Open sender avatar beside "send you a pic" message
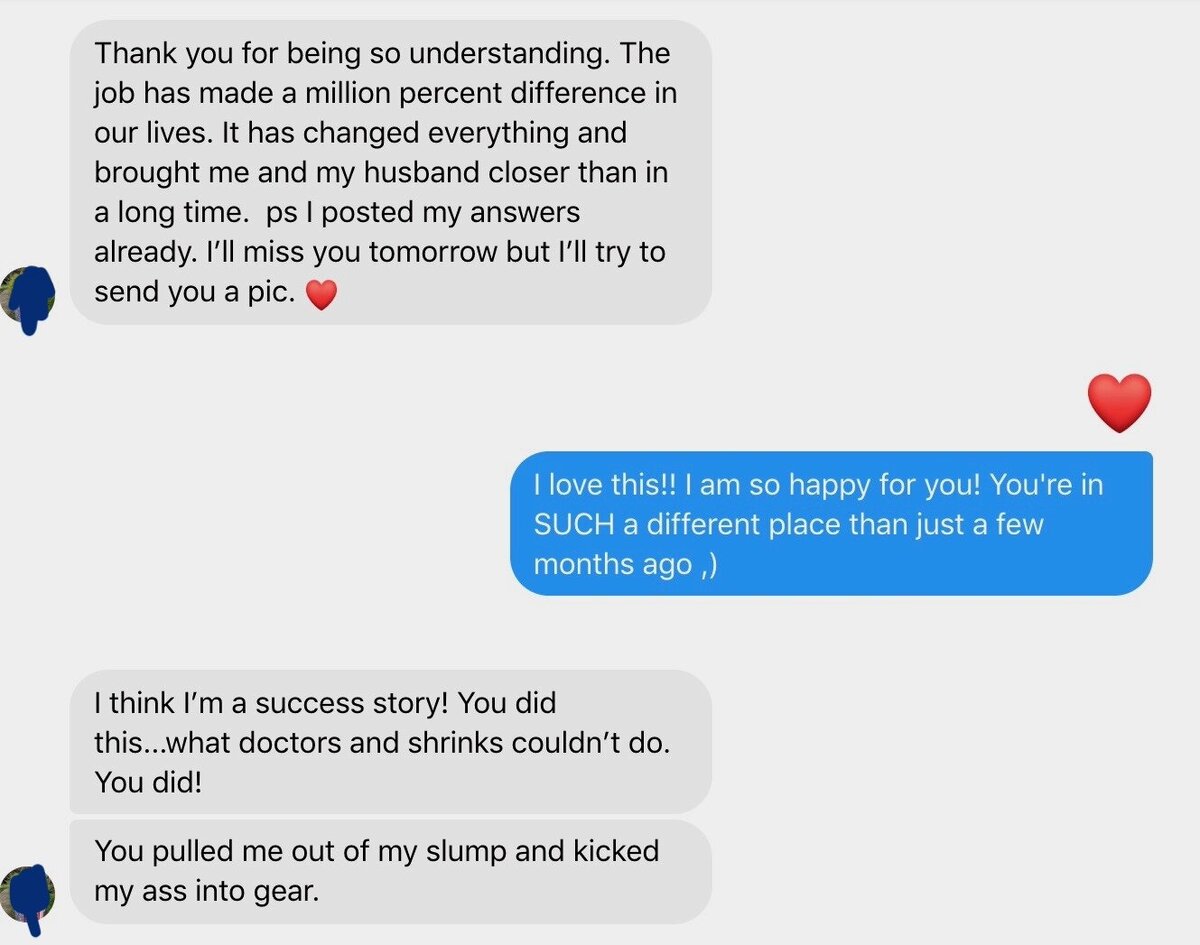 (x=28, y=299)
